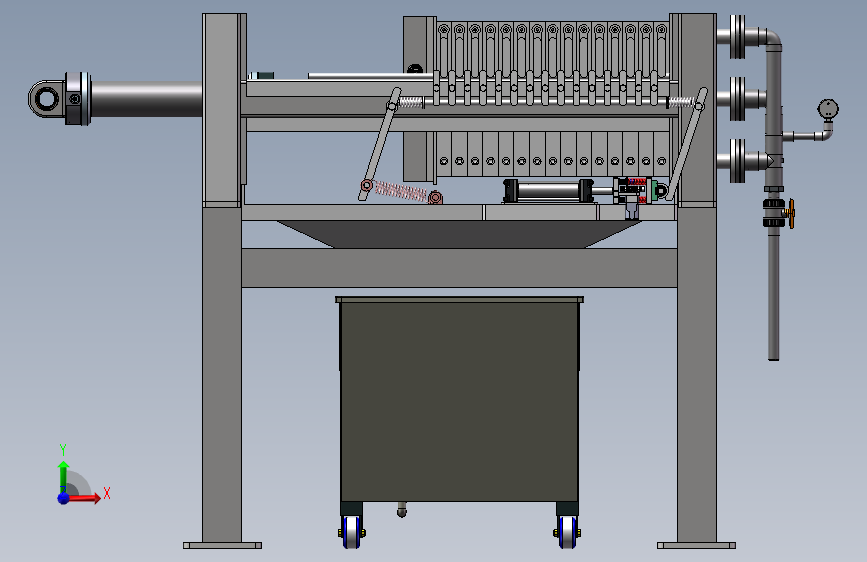Select the dark trapezoidal drip tray
The image size is (867, 562).
pos(459,234)
